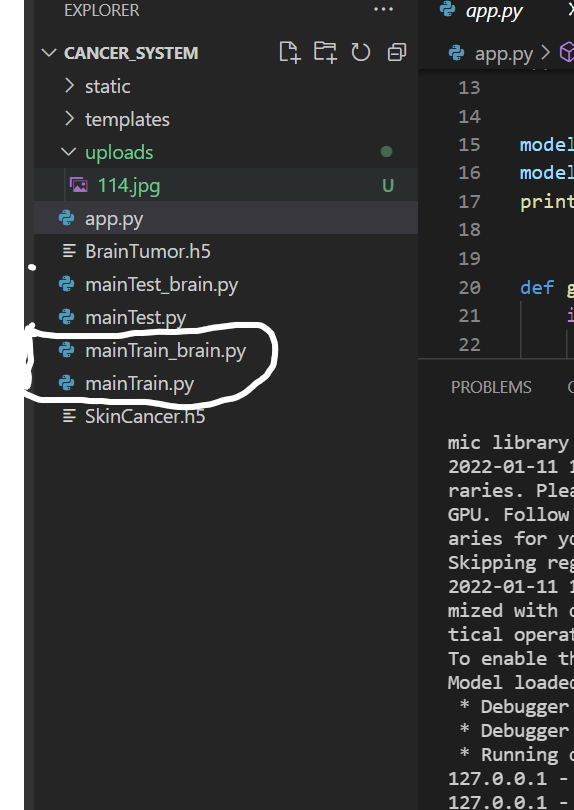Collapse all folders in Explorer

(396, 52)
